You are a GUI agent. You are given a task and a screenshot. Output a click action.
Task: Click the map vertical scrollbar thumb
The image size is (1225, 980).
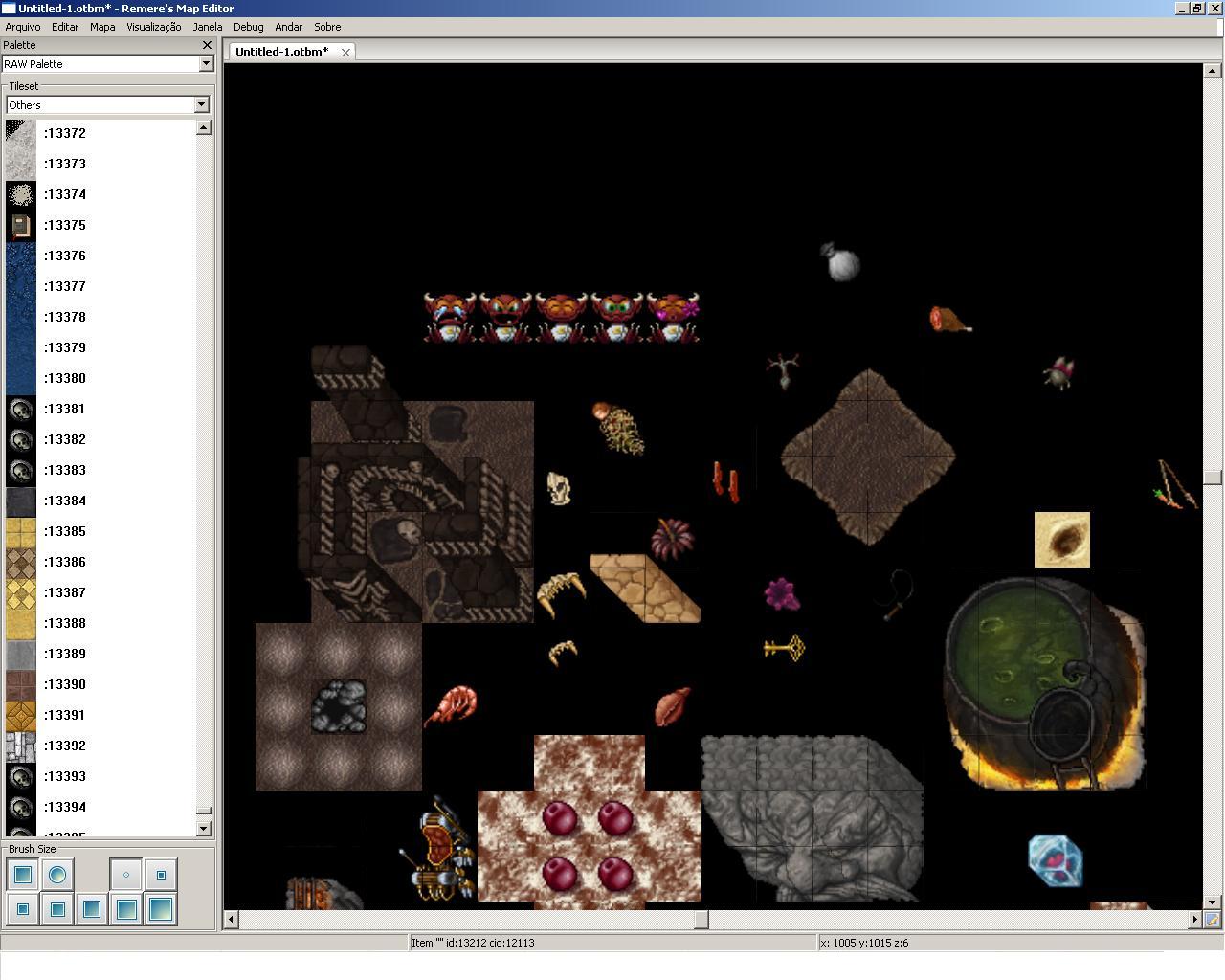[1212, 478]
